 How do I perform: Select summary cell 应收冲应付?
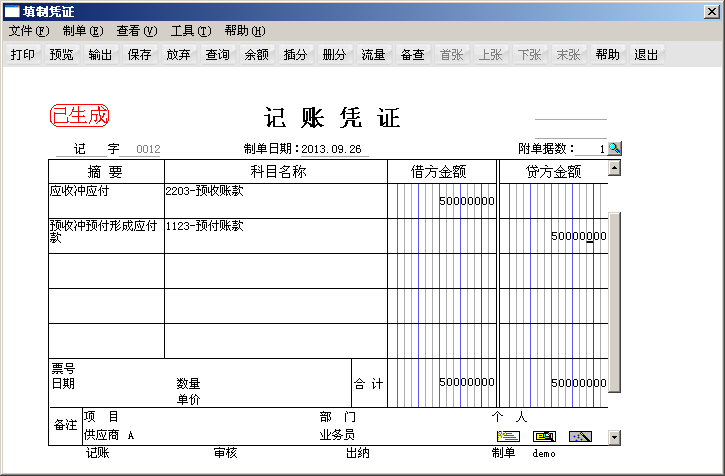pyautogui.click(x=106, y=201)
